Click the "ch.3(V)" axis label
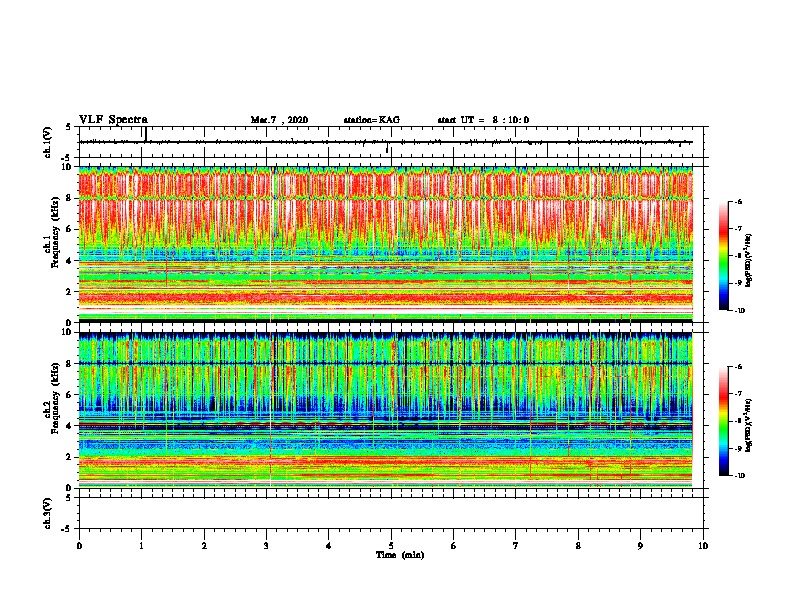Image resolution: width=792 pixels, height=612 pixels. tap(48, 513)
